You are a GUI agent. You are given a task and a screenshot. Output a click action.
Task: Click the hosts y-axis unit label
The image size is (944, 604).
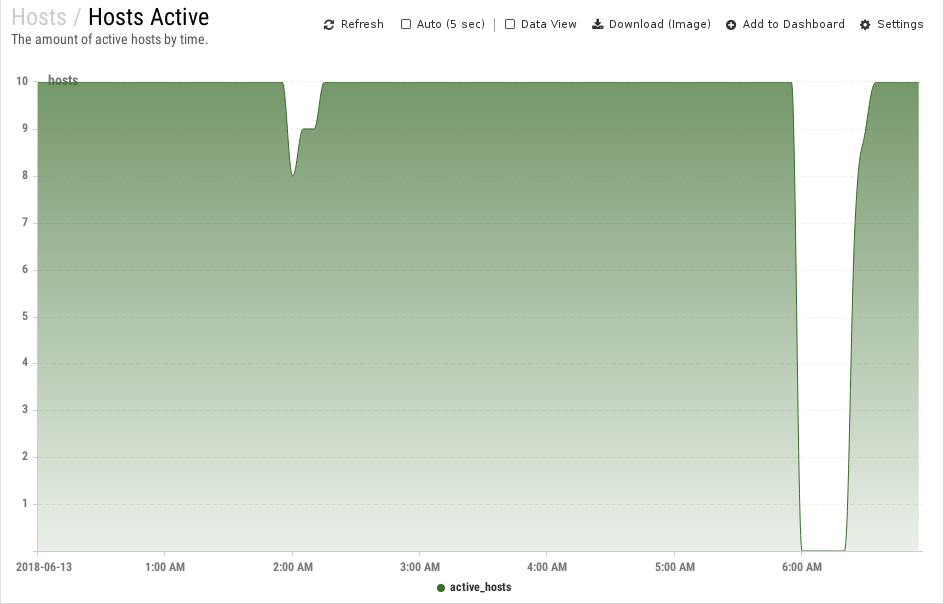[63, 80]
